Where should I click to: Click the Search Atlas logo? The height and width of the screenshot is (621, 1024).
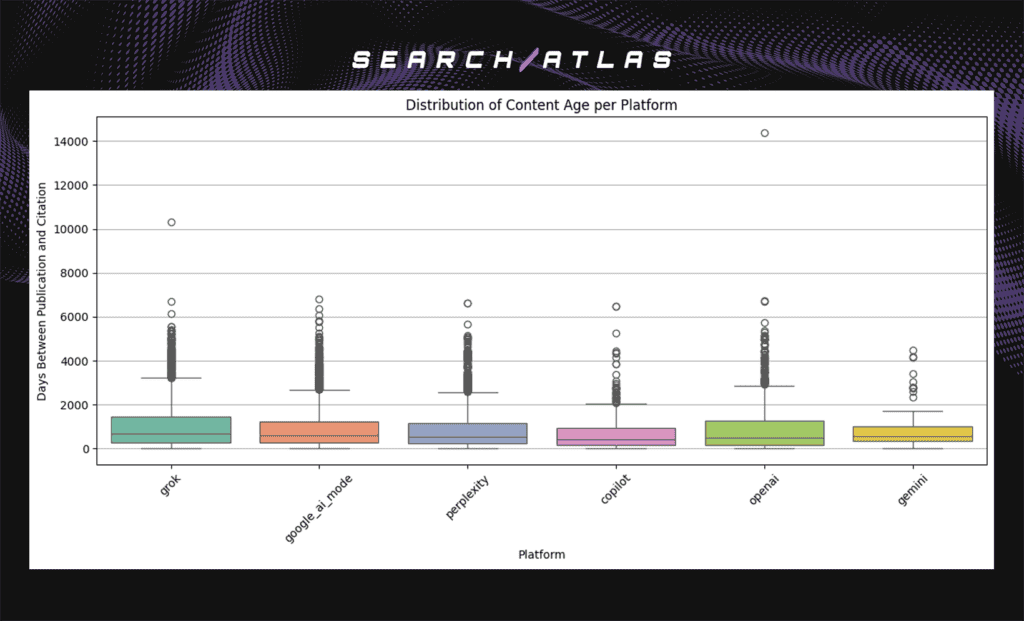click(x=512, y=60)
